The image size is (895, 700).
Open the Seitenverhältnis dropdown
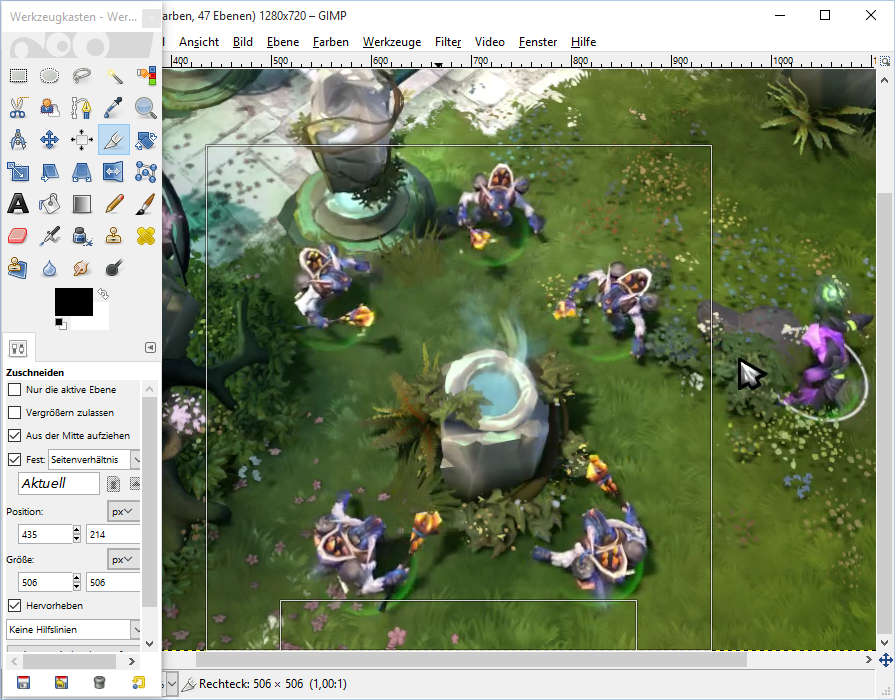point(94,460)
